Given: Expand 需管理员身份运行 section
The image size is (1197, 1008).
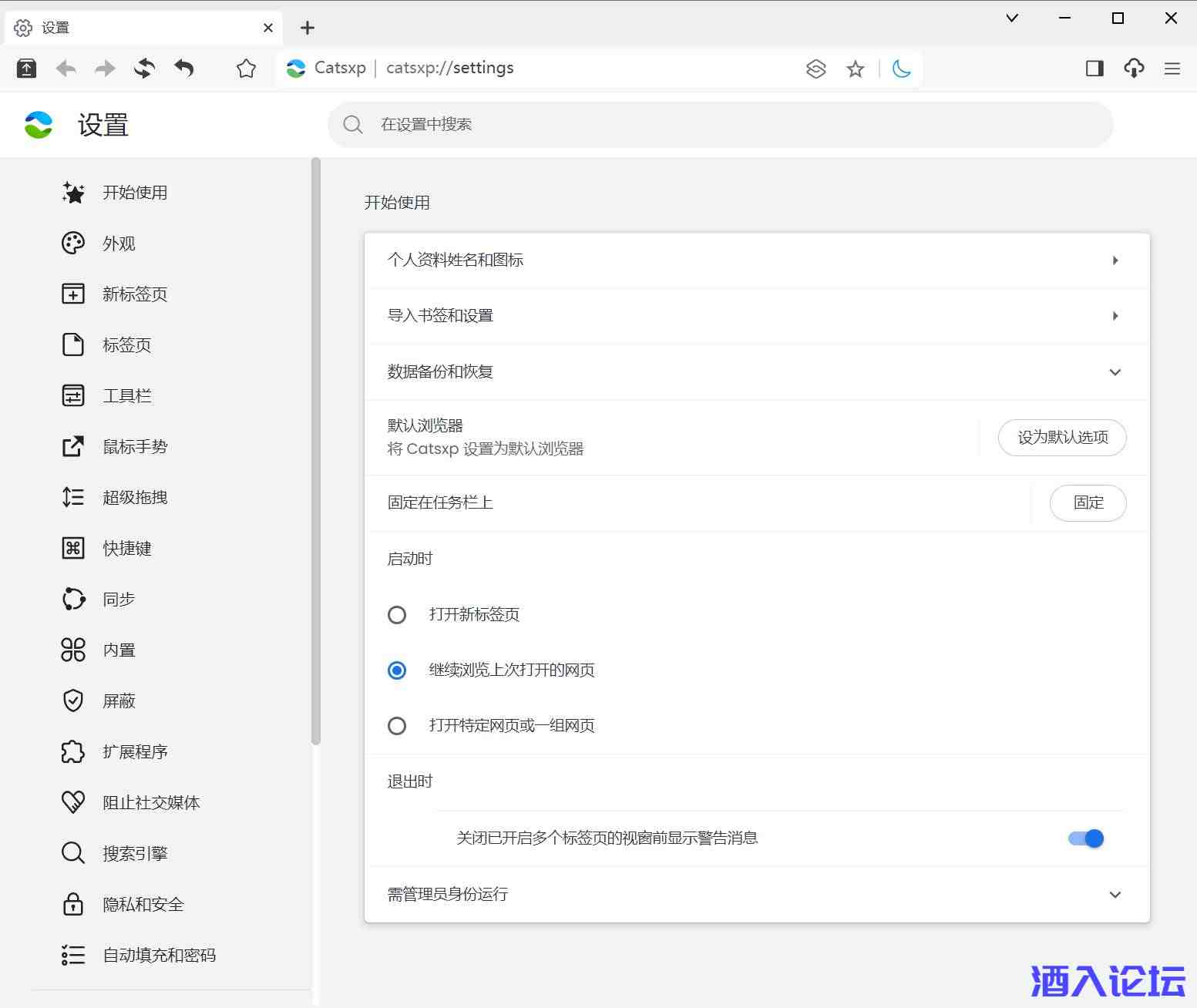Looking at the screenshot, I should coord(1115,895).
